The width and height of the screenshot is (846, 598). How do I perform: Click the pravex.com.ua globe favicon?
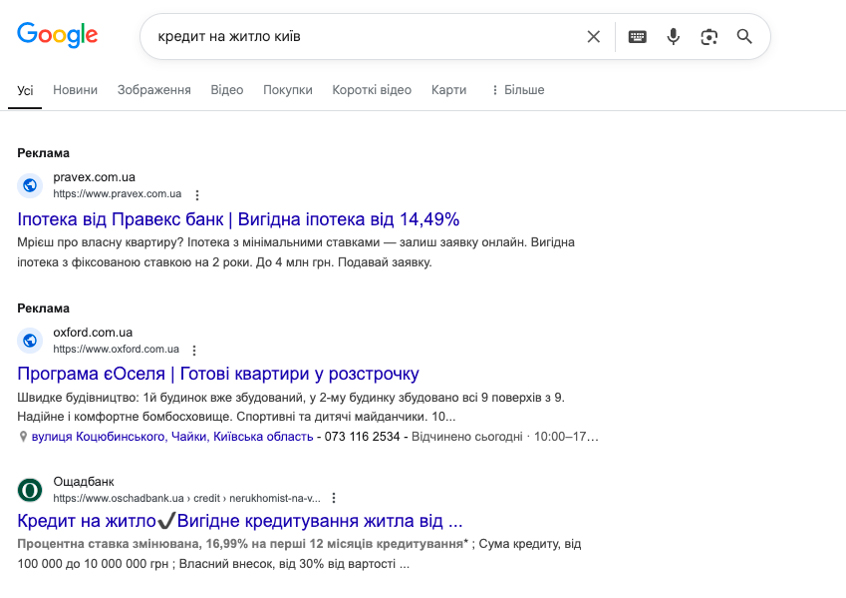pyautogui.click(x=30, y=186)
